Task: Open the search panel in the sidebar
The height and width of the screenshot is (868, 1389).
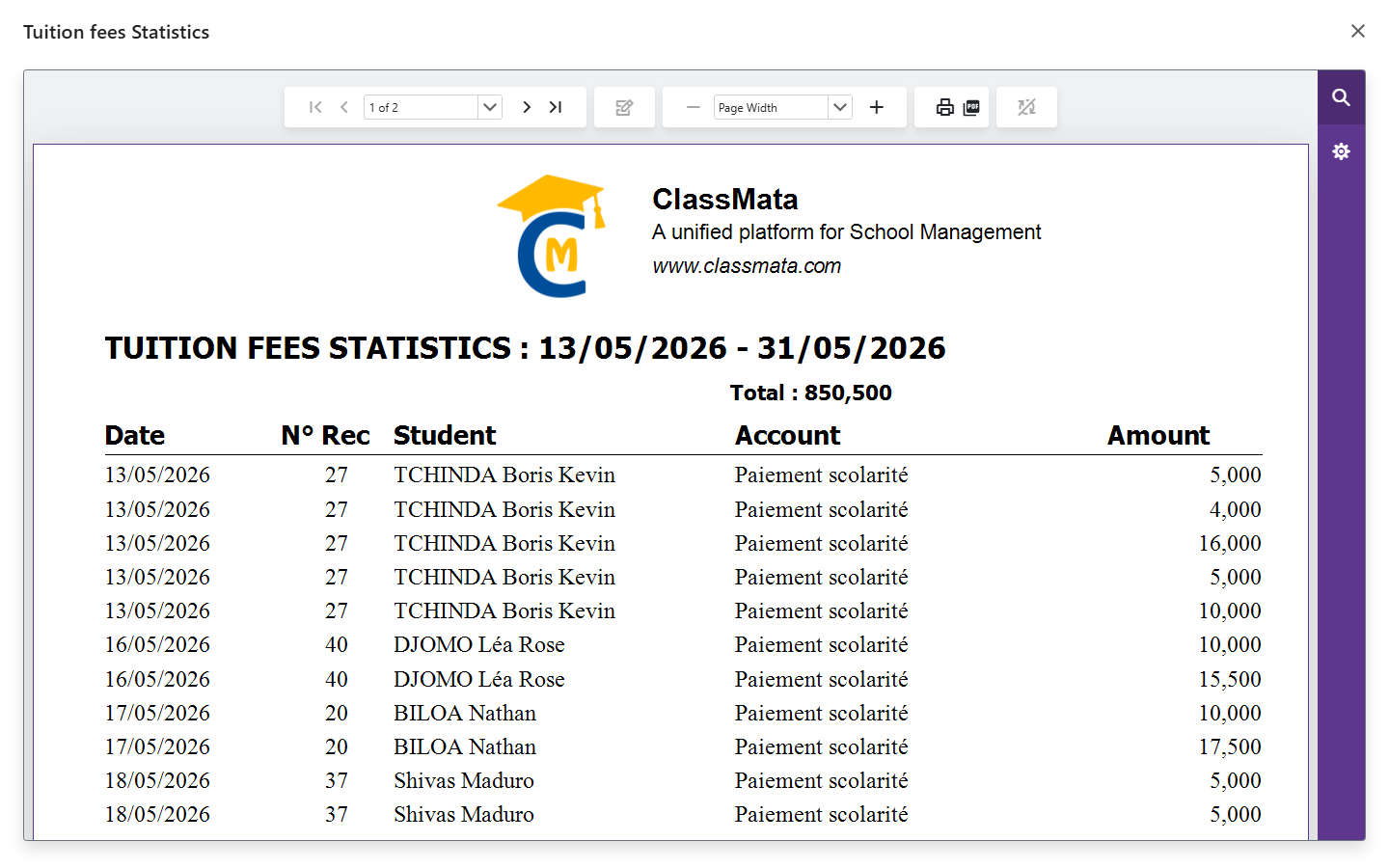Action: tap(1341, 97)
